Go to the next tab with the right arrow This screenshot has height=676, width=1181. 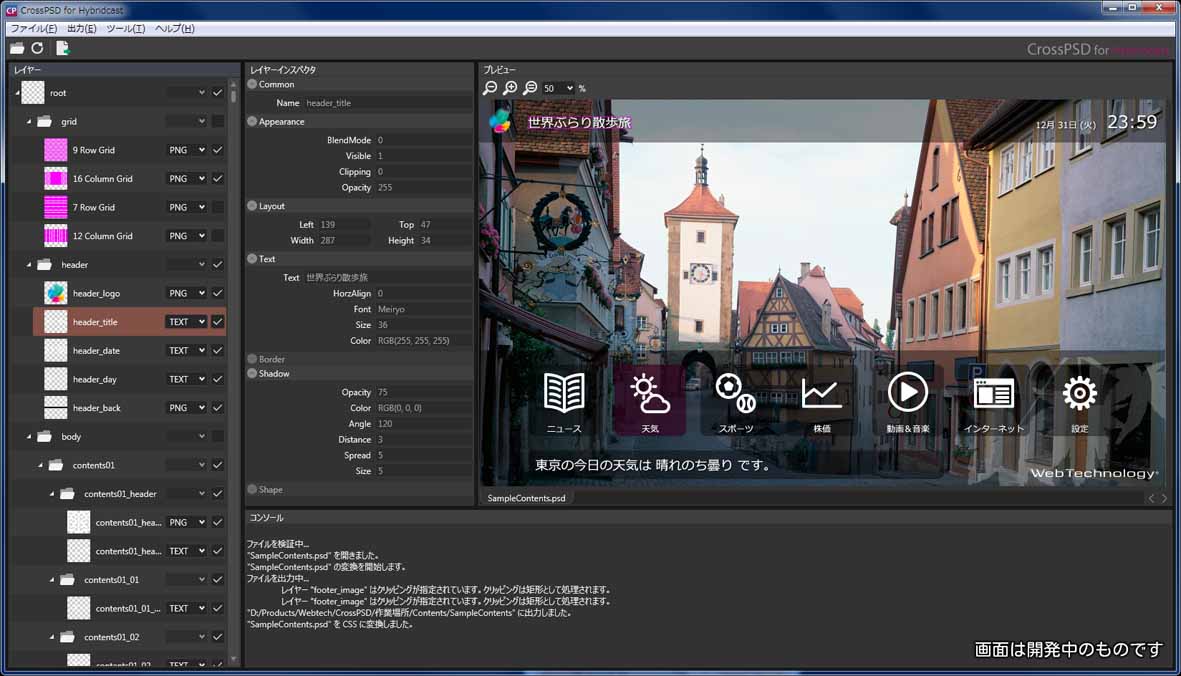click(x=1164, y=498)
